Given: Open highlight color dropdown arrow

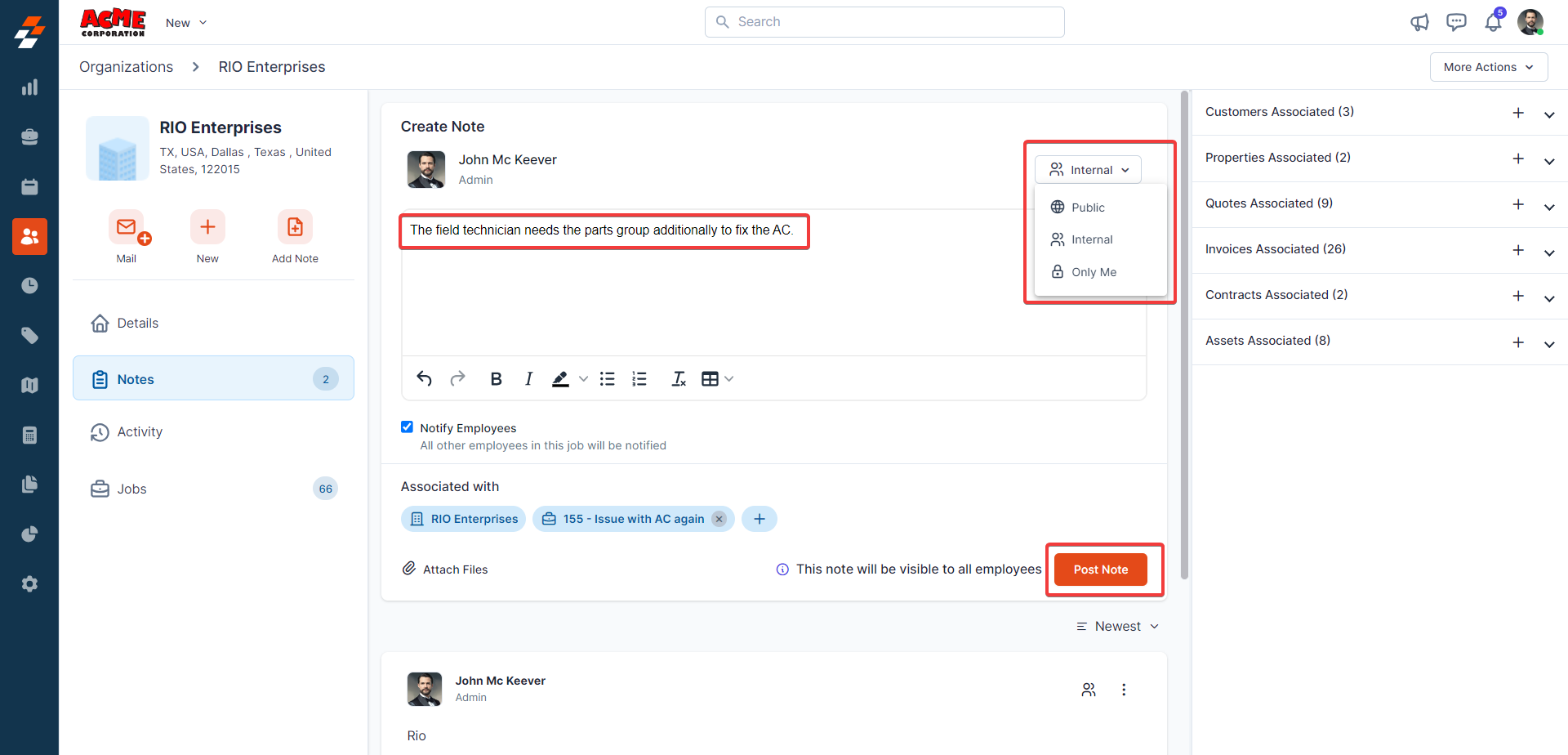Looking at the screenshot, I should [x=583, y=378].
